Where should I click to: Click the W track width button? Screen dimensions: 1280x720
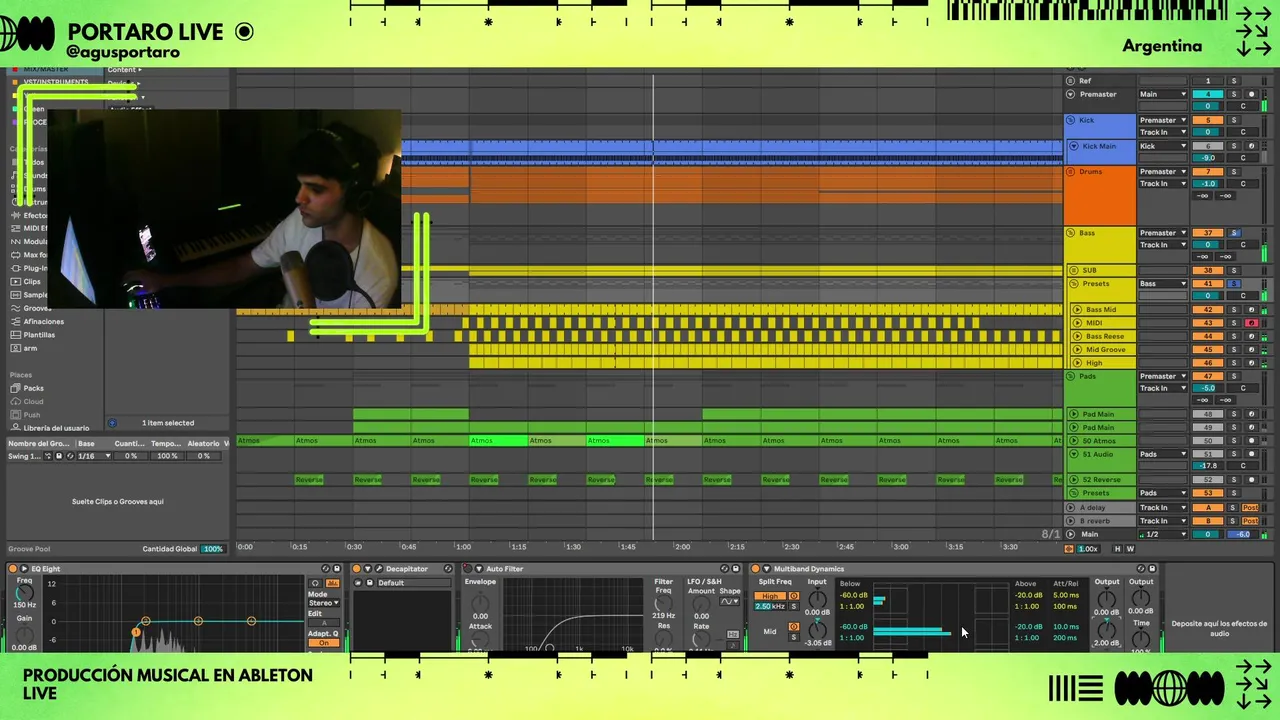(1131, 548)
